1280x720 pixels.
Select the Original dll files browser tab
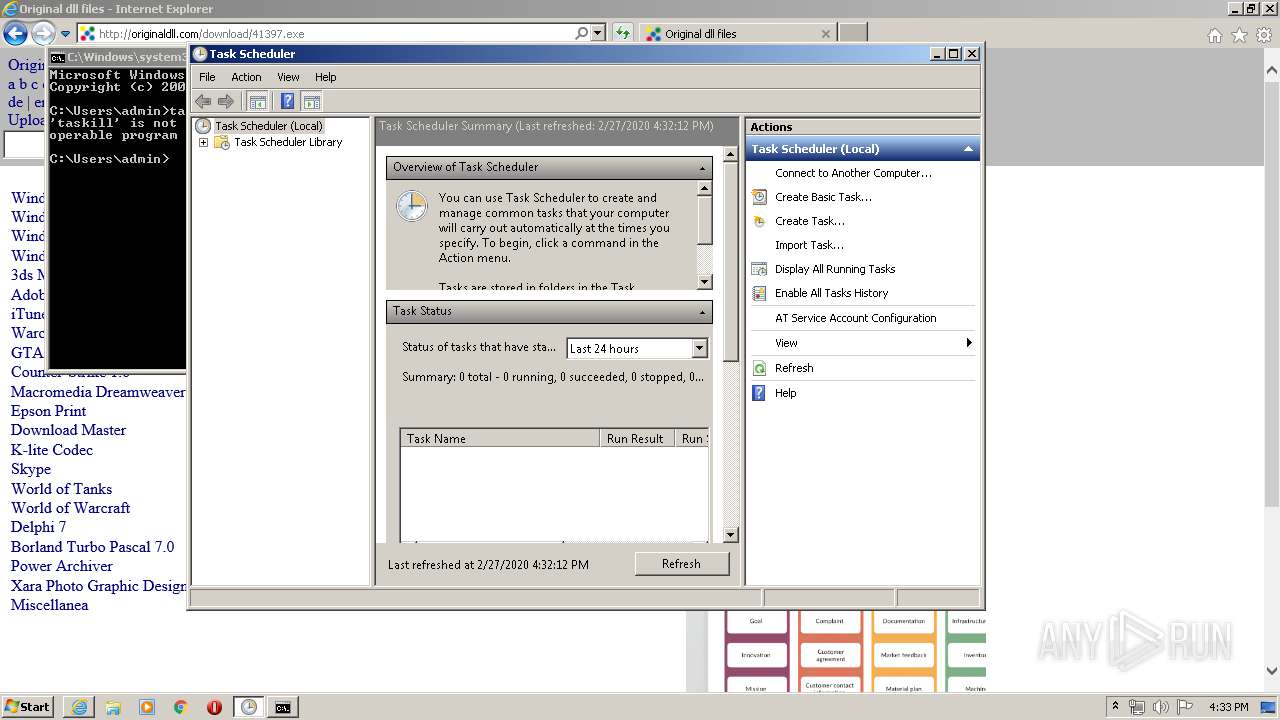pos(737,33)
